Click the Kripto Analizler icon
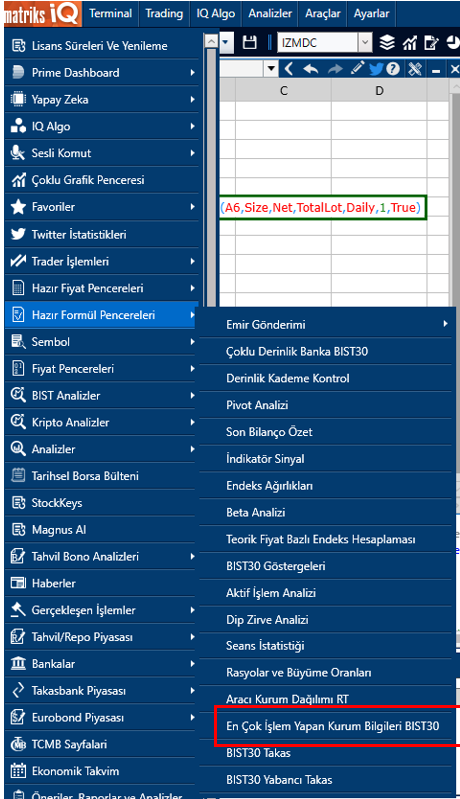The height and width of the screenshot is (799, 460). click(x=18, y=422)
